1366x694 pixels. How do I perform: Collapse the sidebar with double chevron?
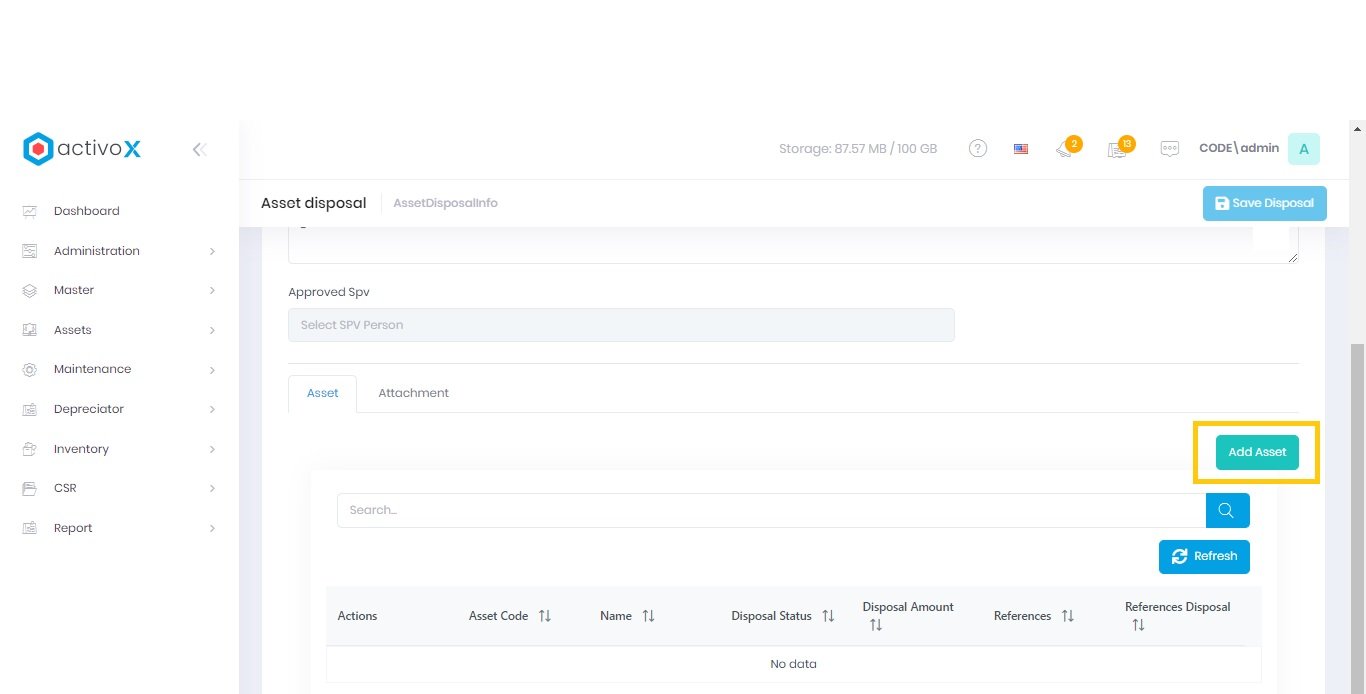199,150
